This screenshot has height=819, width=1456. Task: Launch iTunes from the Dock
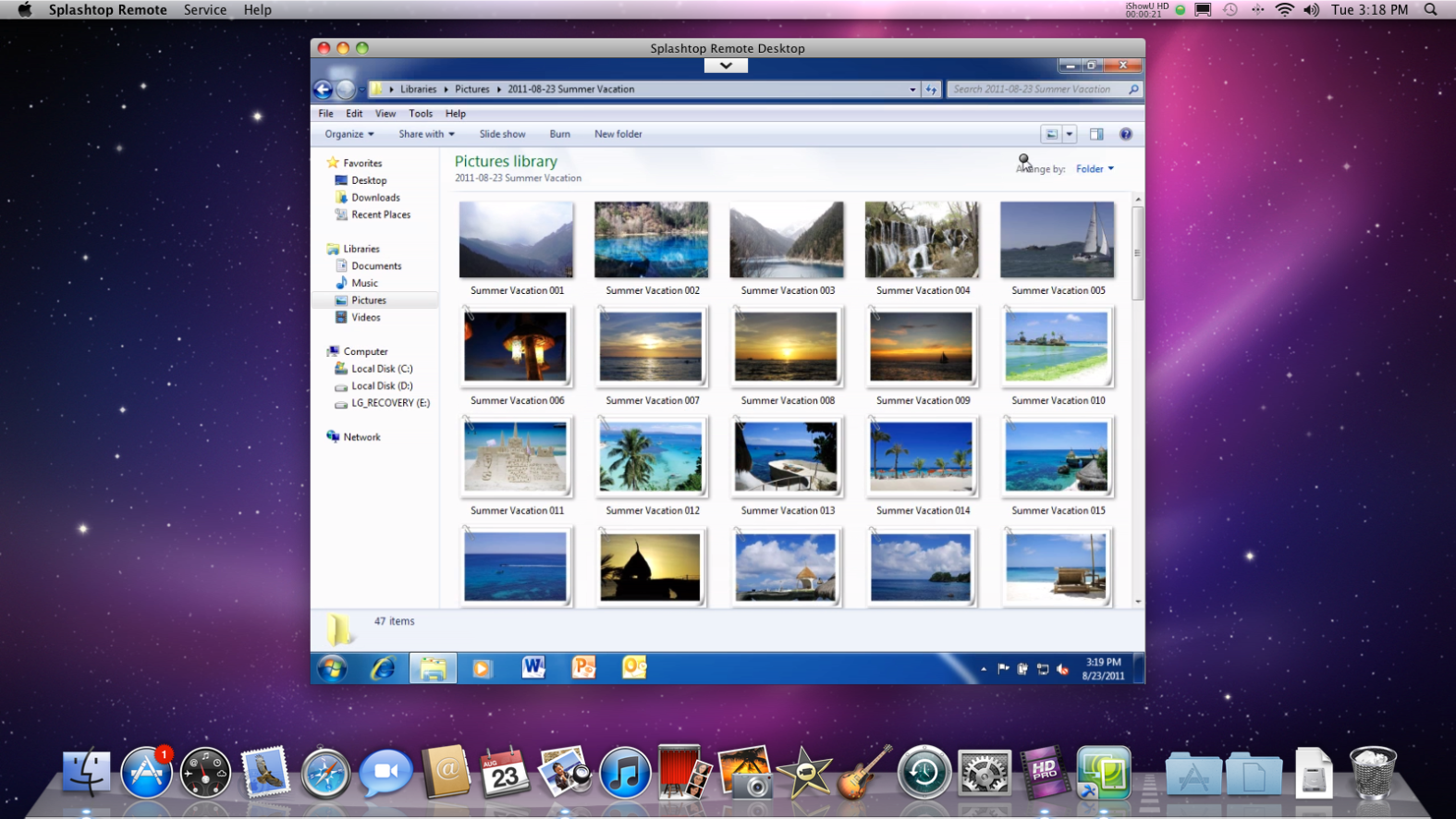pyautogui.click(x=625, y=773)
